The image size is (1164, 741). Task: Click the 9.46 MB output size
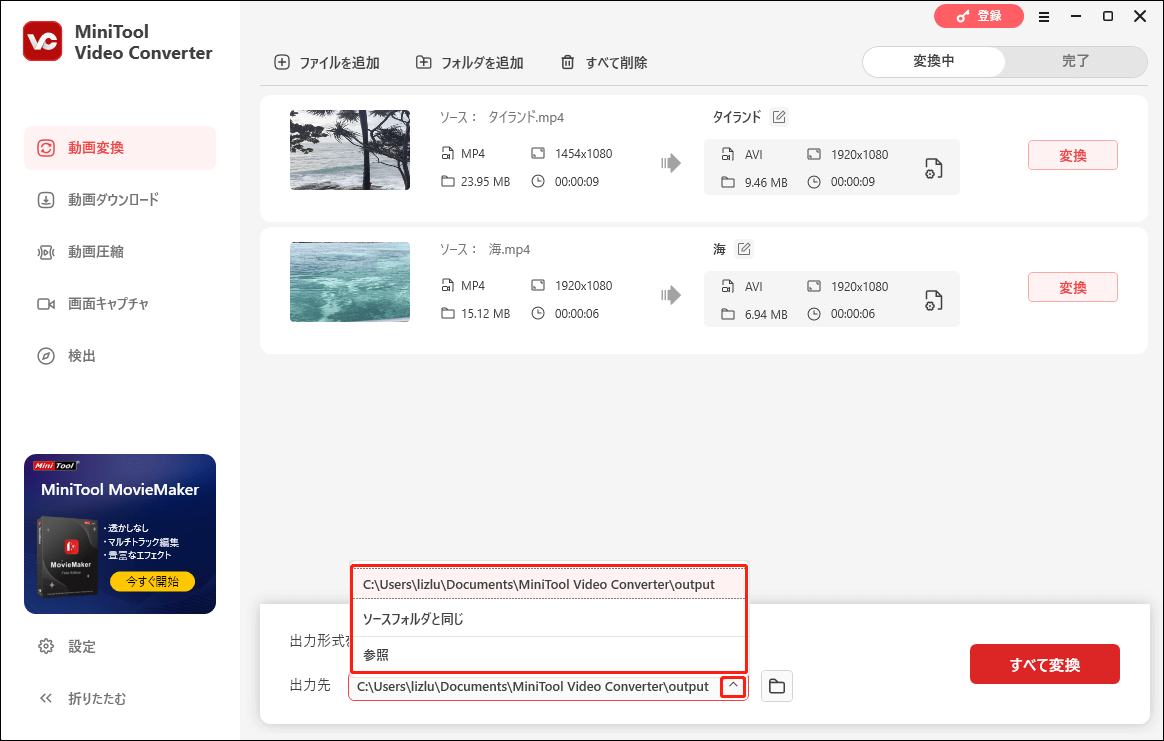(766, 183)
